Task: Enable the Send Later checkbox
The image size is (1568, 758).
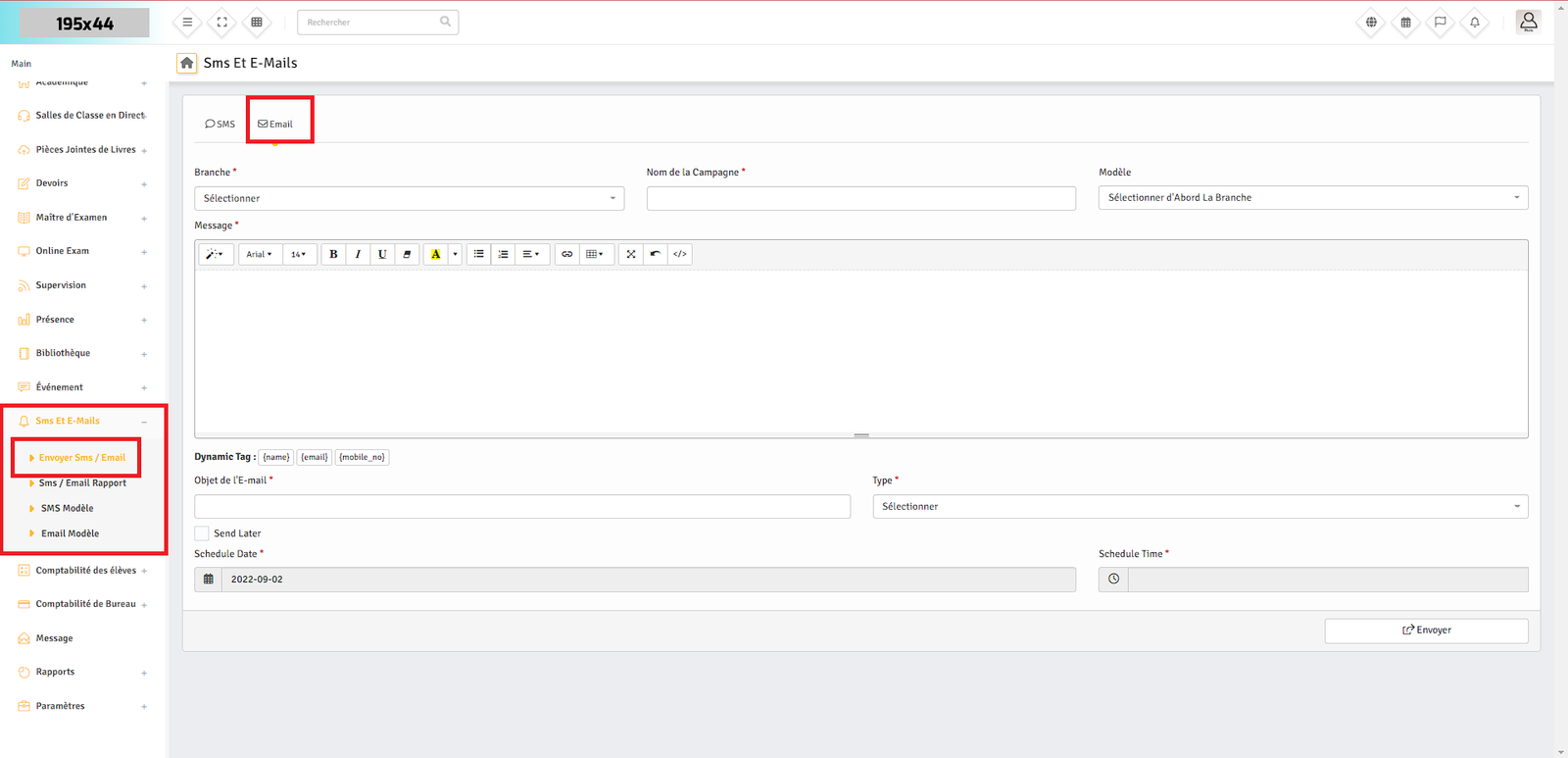Action: (x=202, y=533)
